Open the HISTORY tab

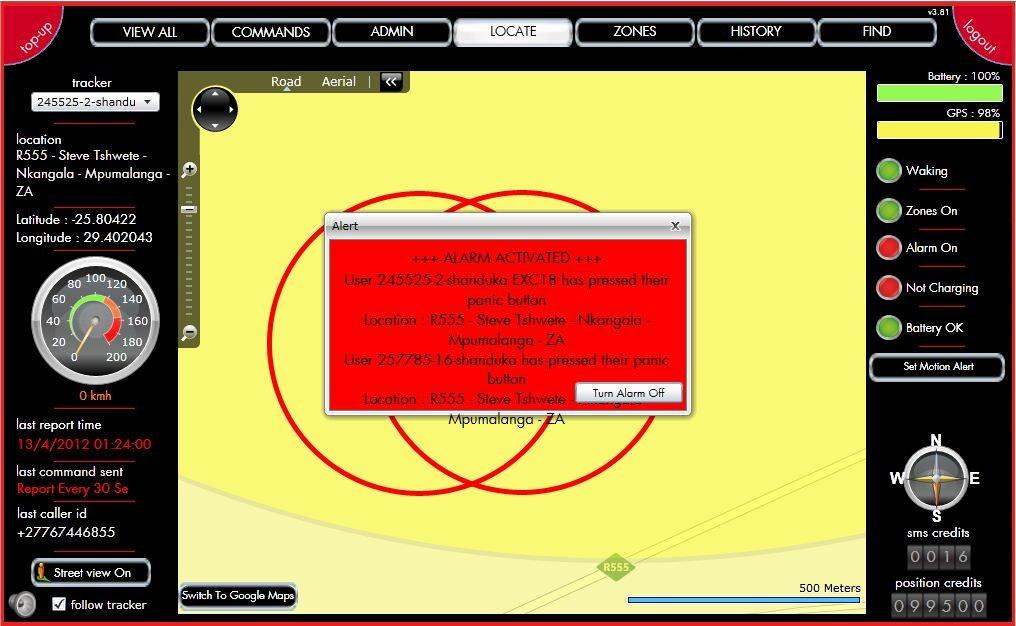pyautogui.click(x=756, y=32)
